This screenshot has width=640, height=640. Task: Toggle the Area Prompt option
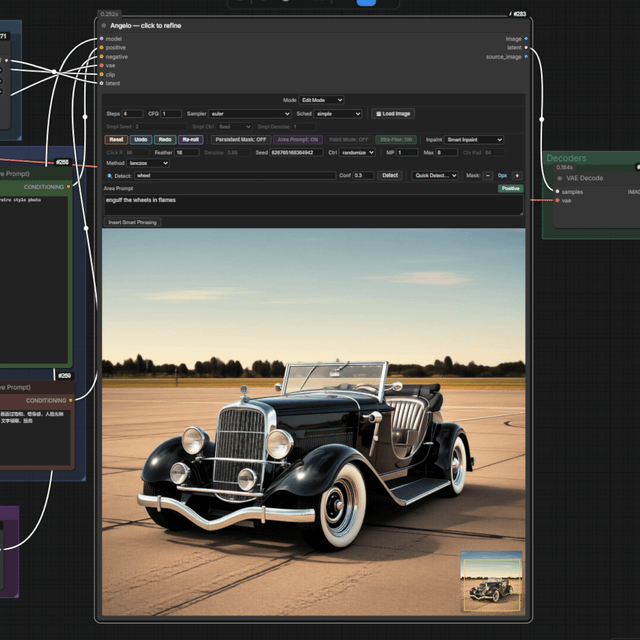tap(298, 140)
